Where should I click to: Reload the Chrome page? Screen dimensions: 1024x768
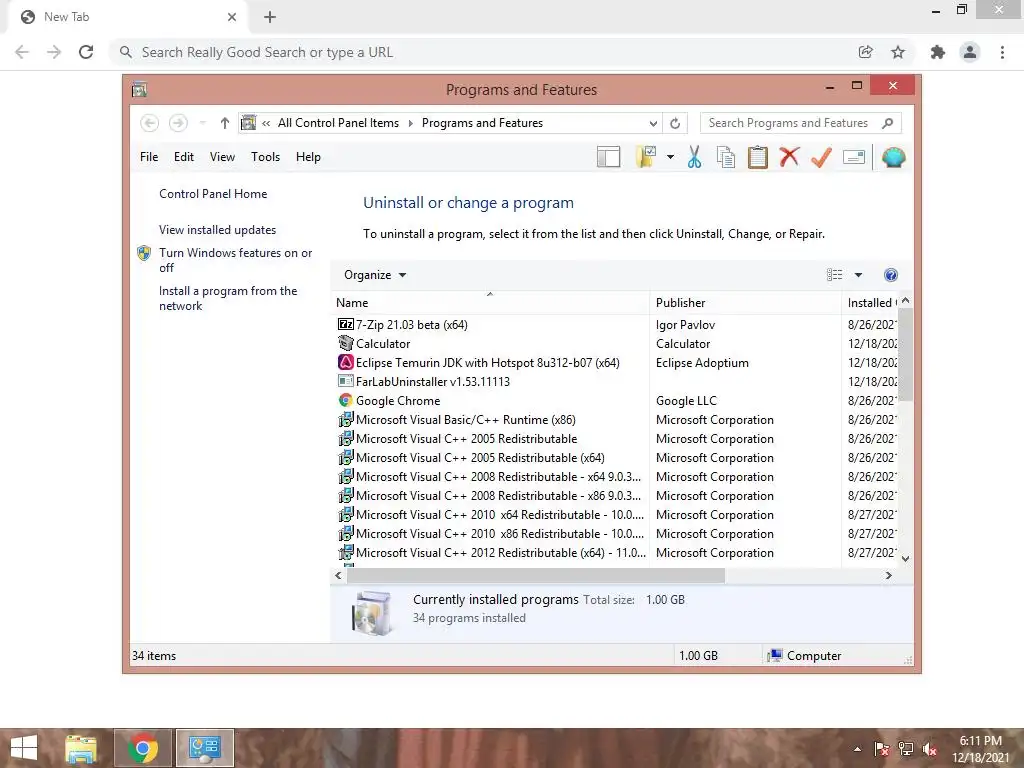click(x=86, y=52)
